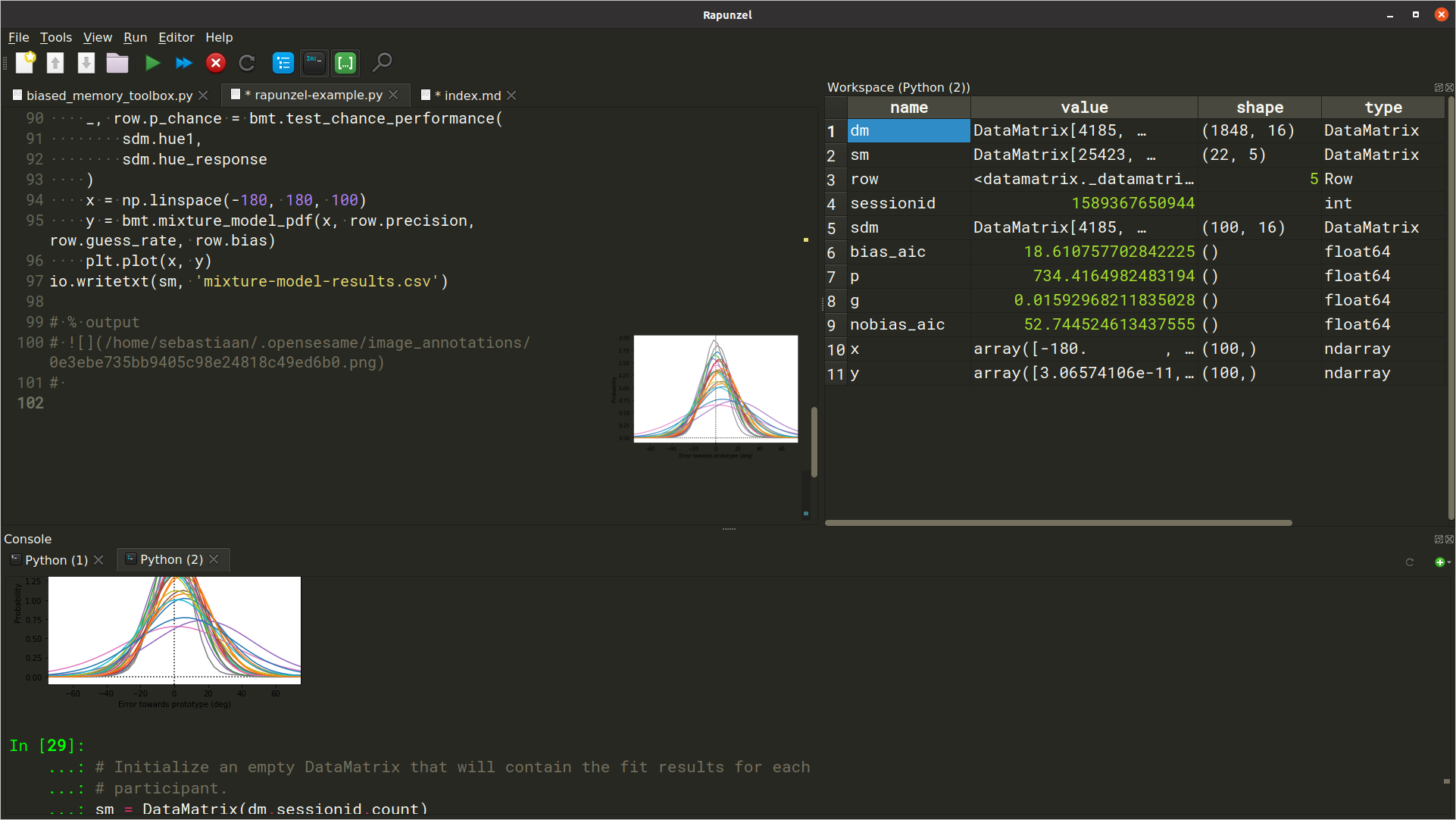Image resolution: width=1456 pixels, height=820 pixels.
Task: Click line 94 np.linspace code
Action: (x=226, y=201)
